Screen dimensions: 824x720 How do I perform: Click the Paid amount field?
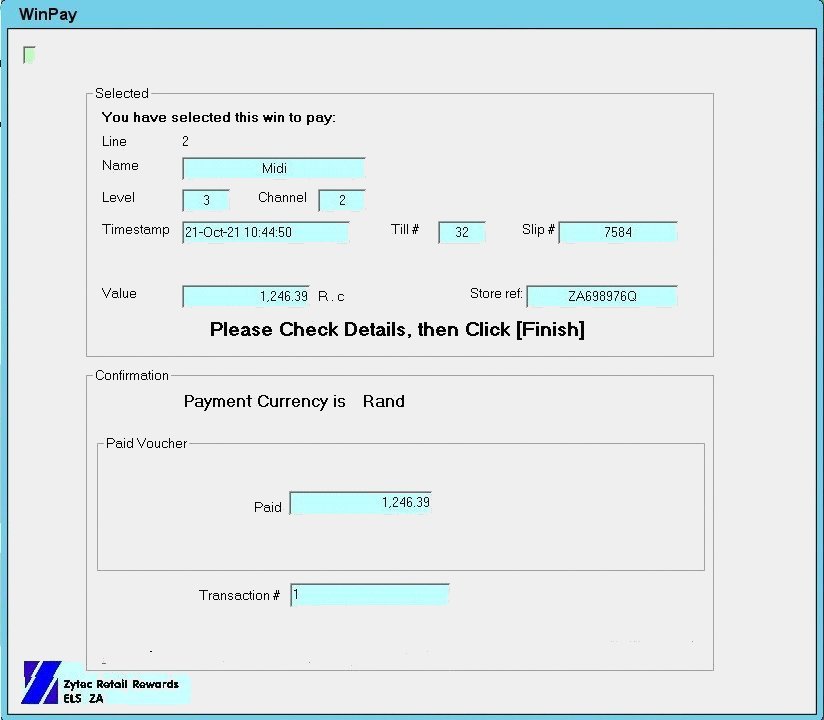tap(360, 503)
